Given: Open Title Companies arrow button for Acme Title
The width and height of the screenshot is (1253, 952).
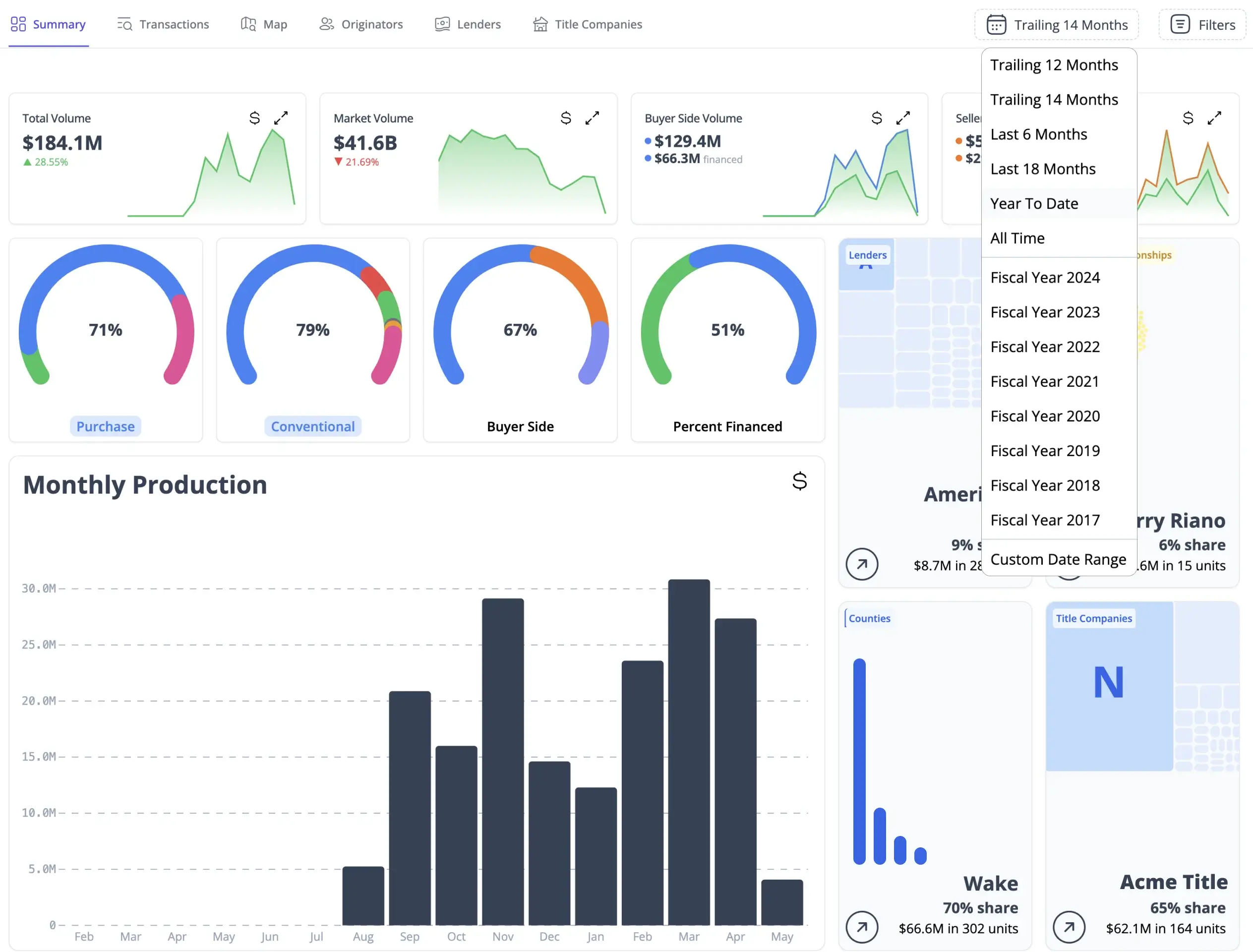Looking at the screenshot, I should [1069, 927].
